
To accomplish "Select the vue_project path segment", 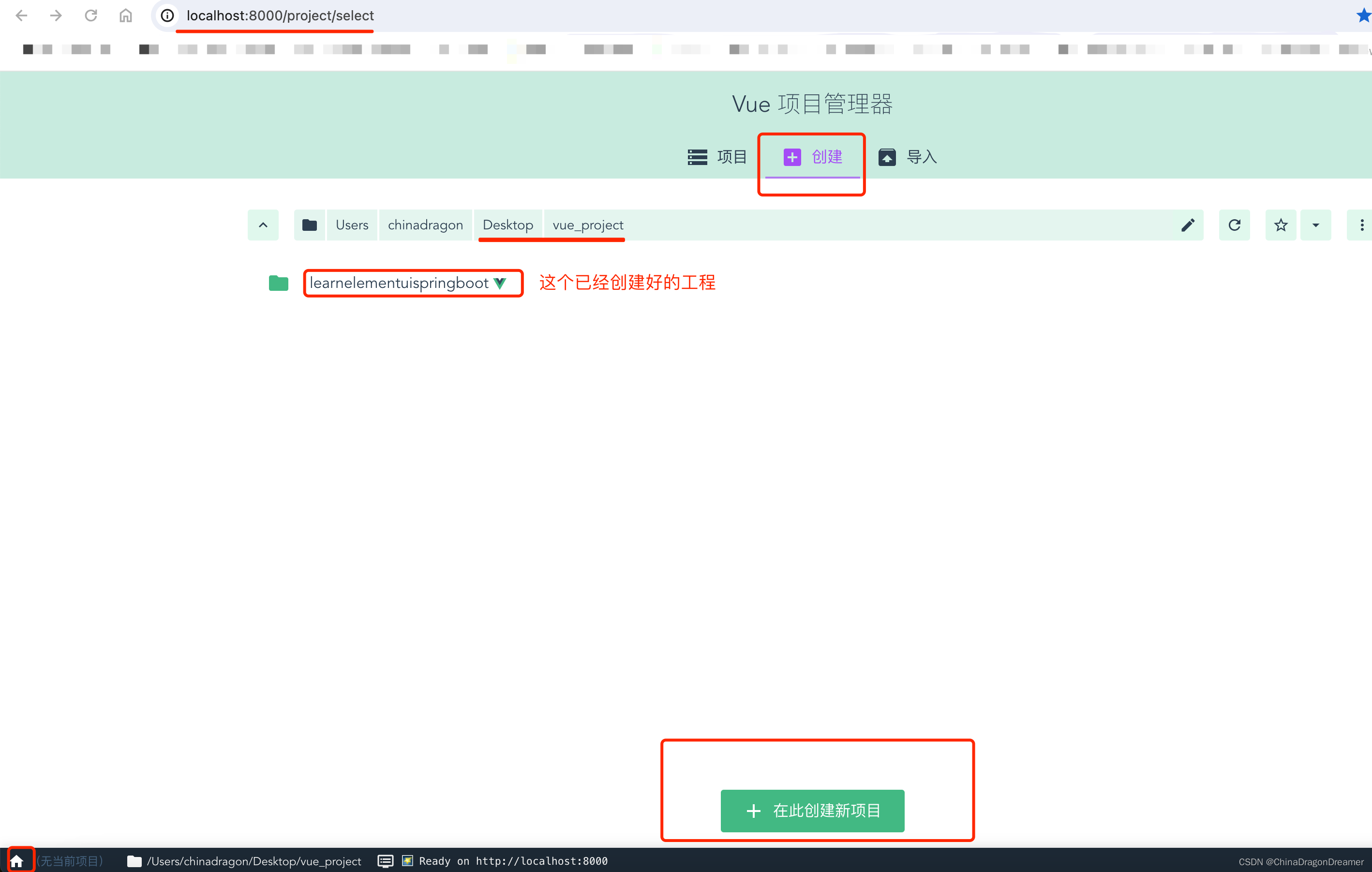I will pos(588,225).
